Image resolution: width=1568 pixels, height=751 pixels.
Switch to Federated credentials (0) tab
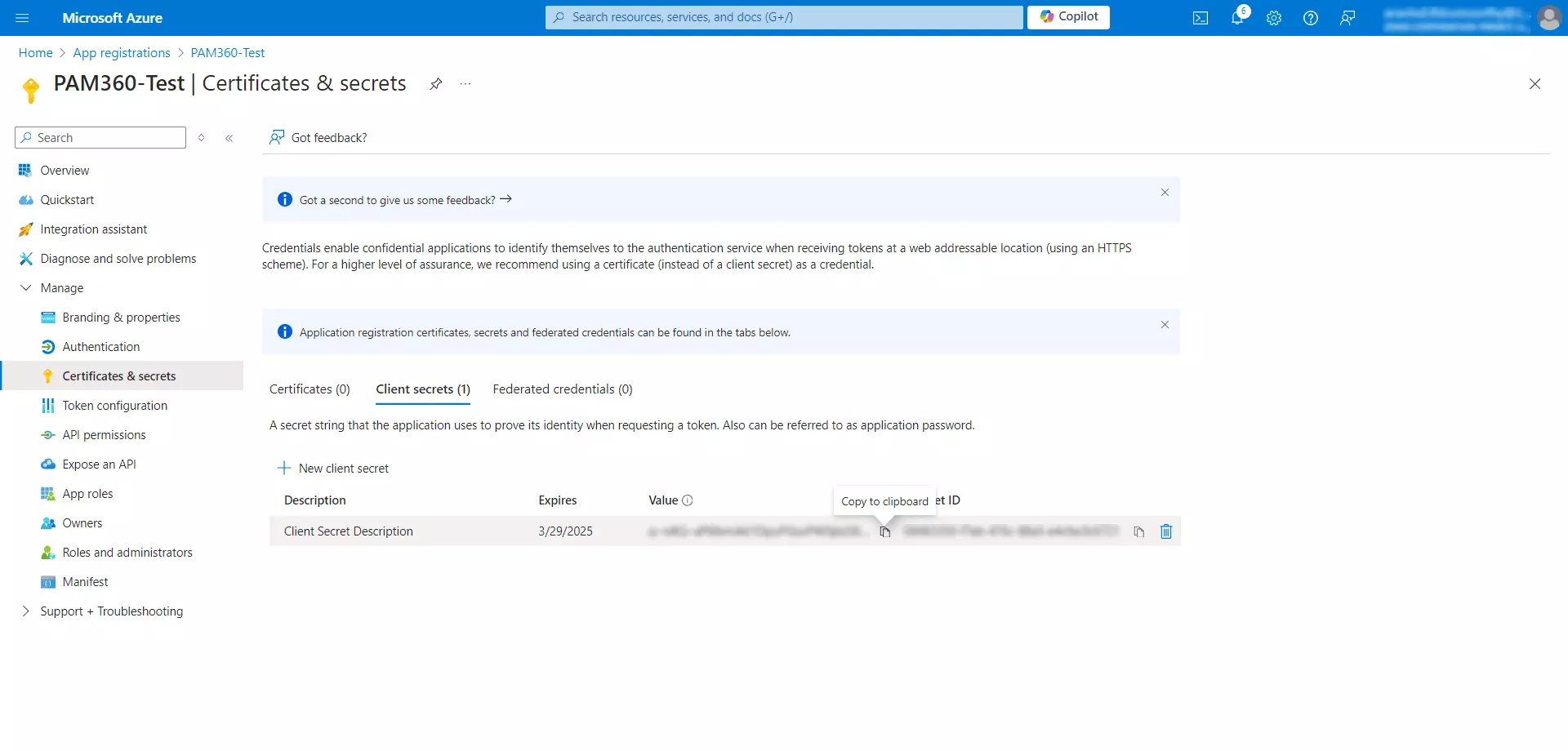[x=563, y=389]
